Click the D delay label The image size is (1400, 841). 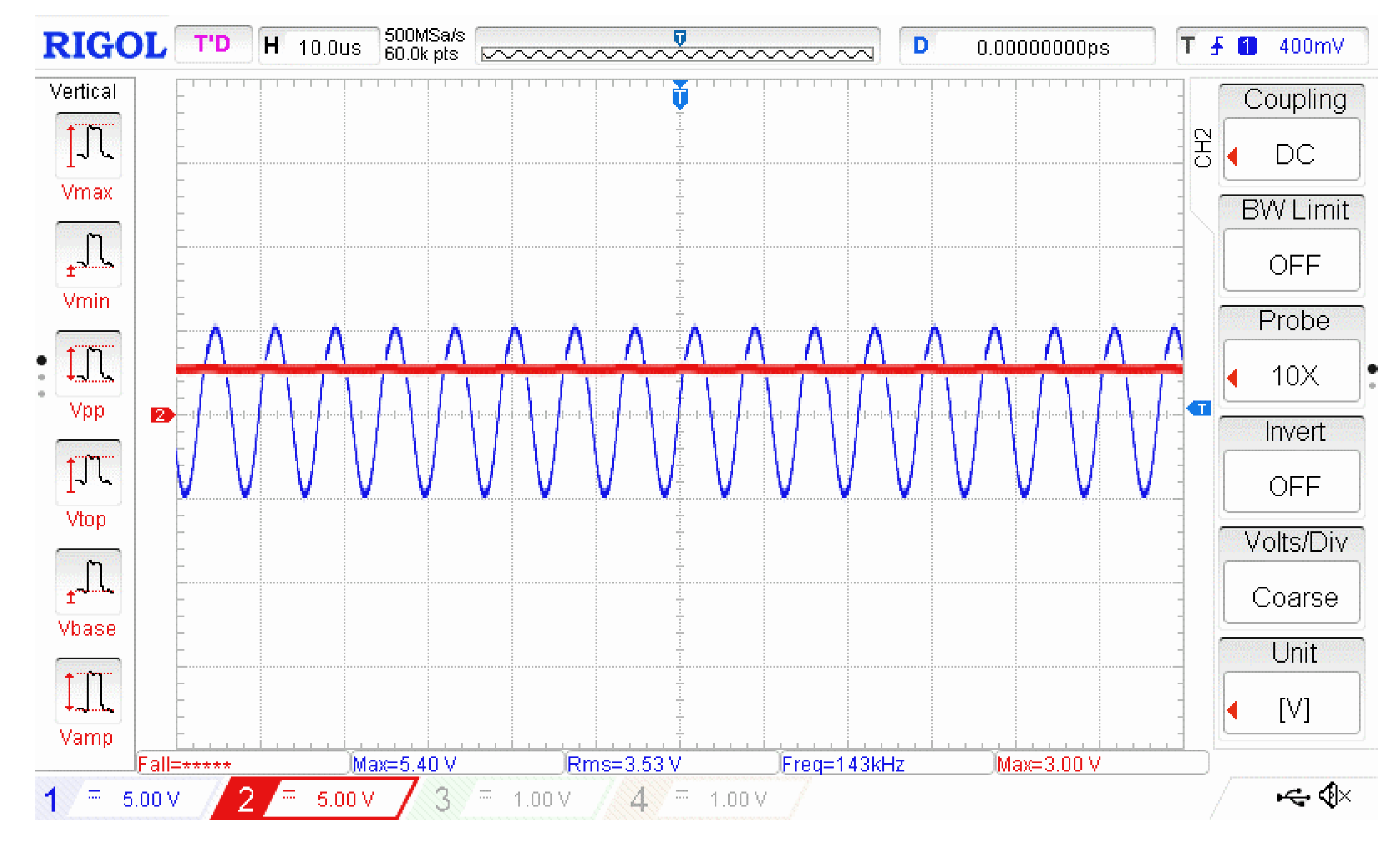(920, 45)
